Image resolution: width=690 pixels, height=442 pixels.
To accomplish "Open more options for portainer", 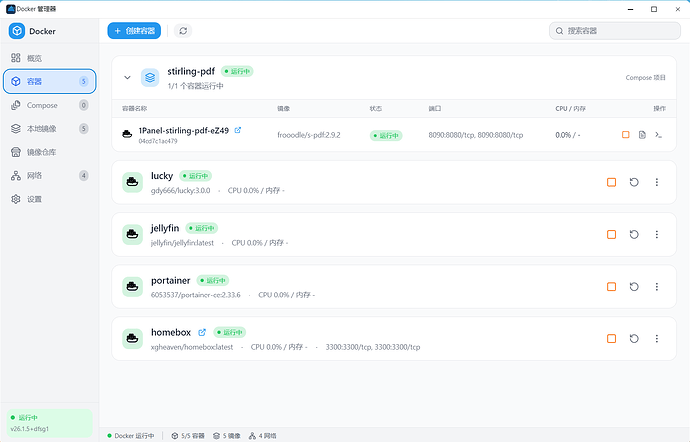I will 657,287.
